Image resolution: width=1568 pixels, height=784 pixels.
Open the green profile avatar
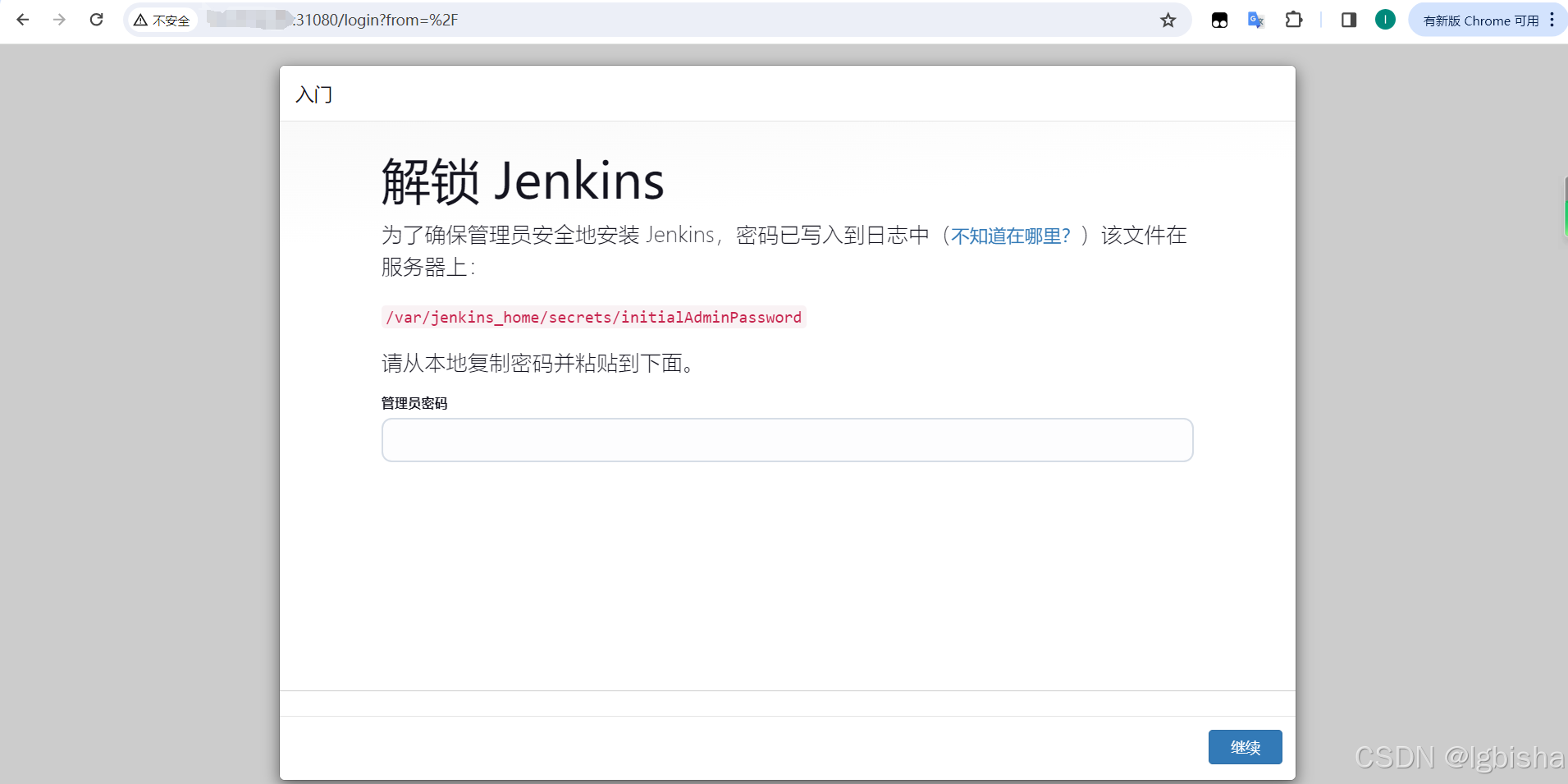tap(1385, 20)
